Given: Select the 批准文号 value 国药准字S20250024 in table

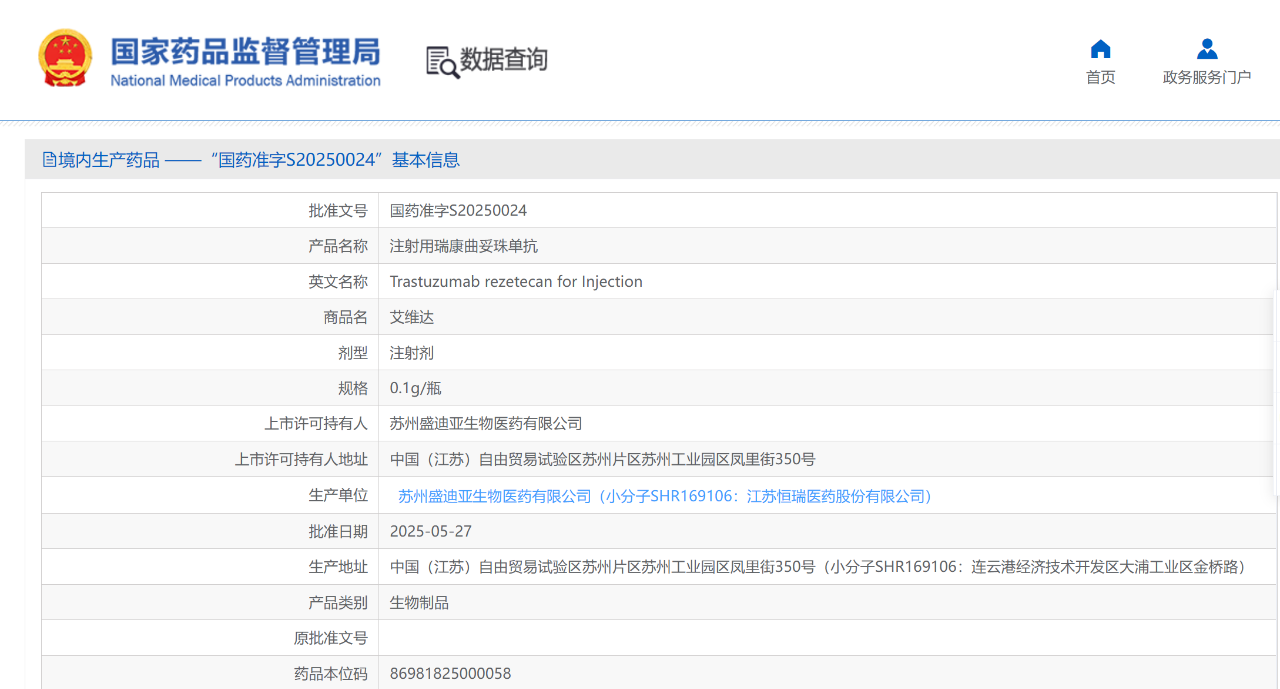Looking at the screenshot, I should (458, 211).
